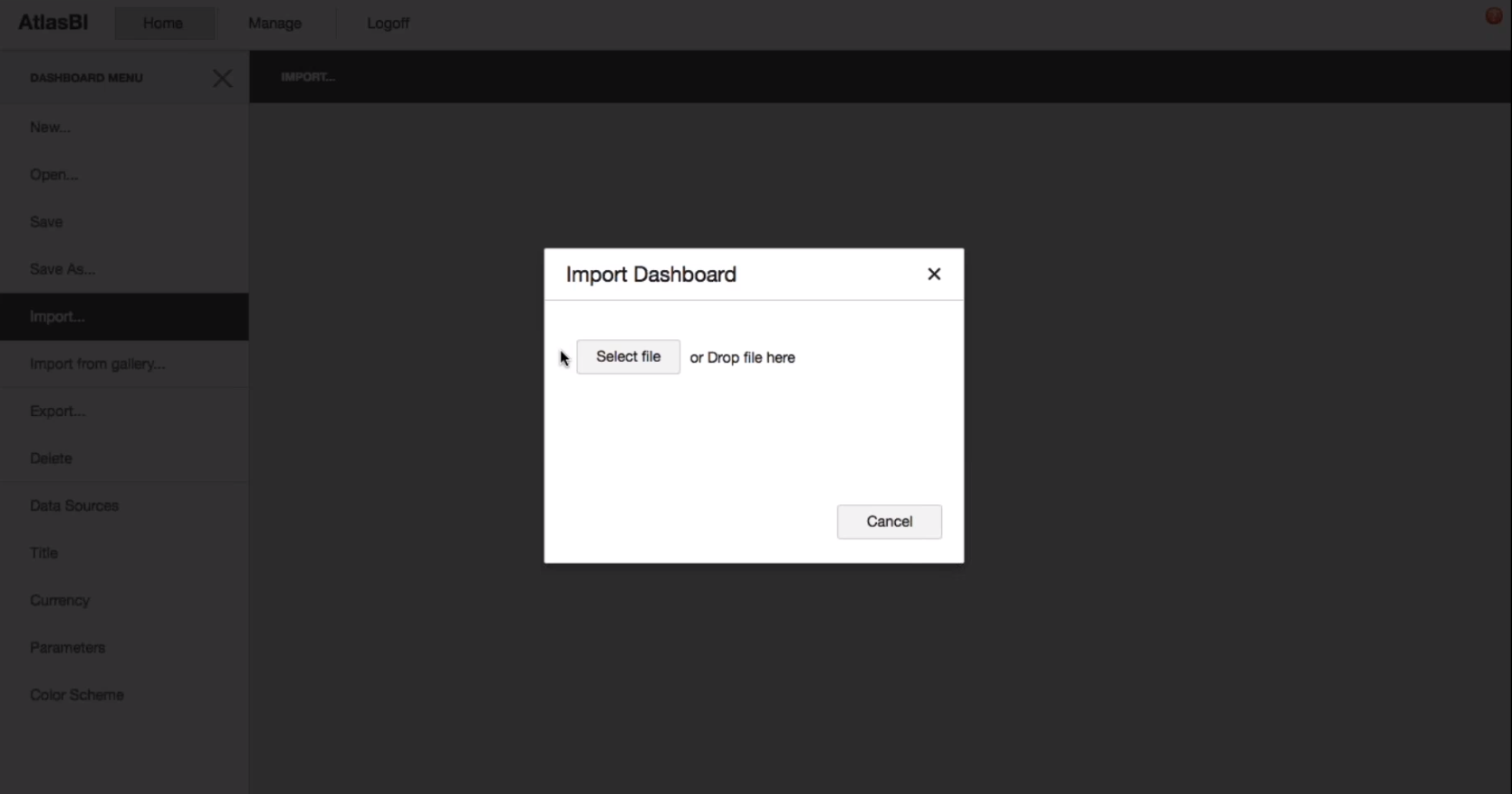Open Data Sources from the sidebar
This screenshot has width=1512, height=794.
(74, 506)
